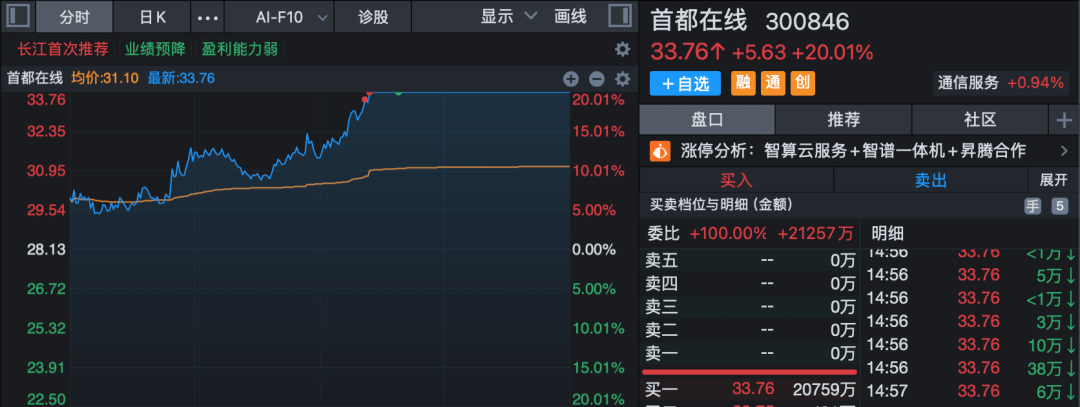Switch to the 日K daily chart tab
Screen dimensions: 1080x407
pos(152,17)
